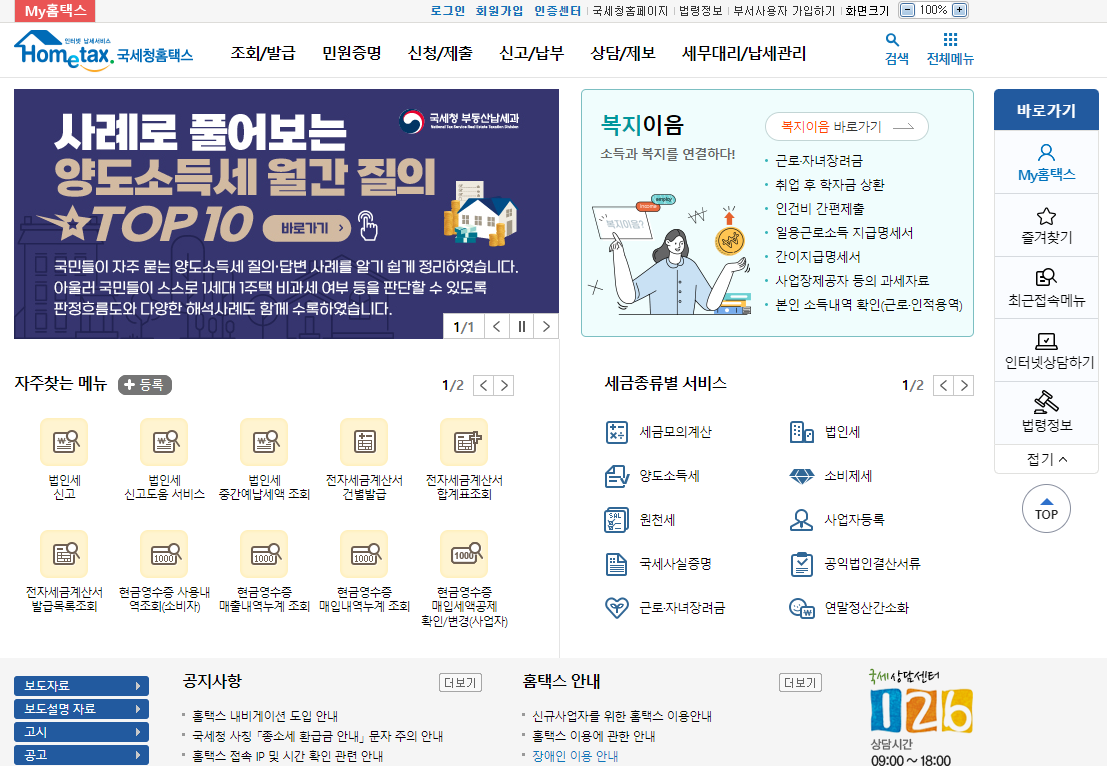Open 원천세 service
The height and width of the screenshot is (766, 1107).
pyautogui.click(x=640, y=520)
